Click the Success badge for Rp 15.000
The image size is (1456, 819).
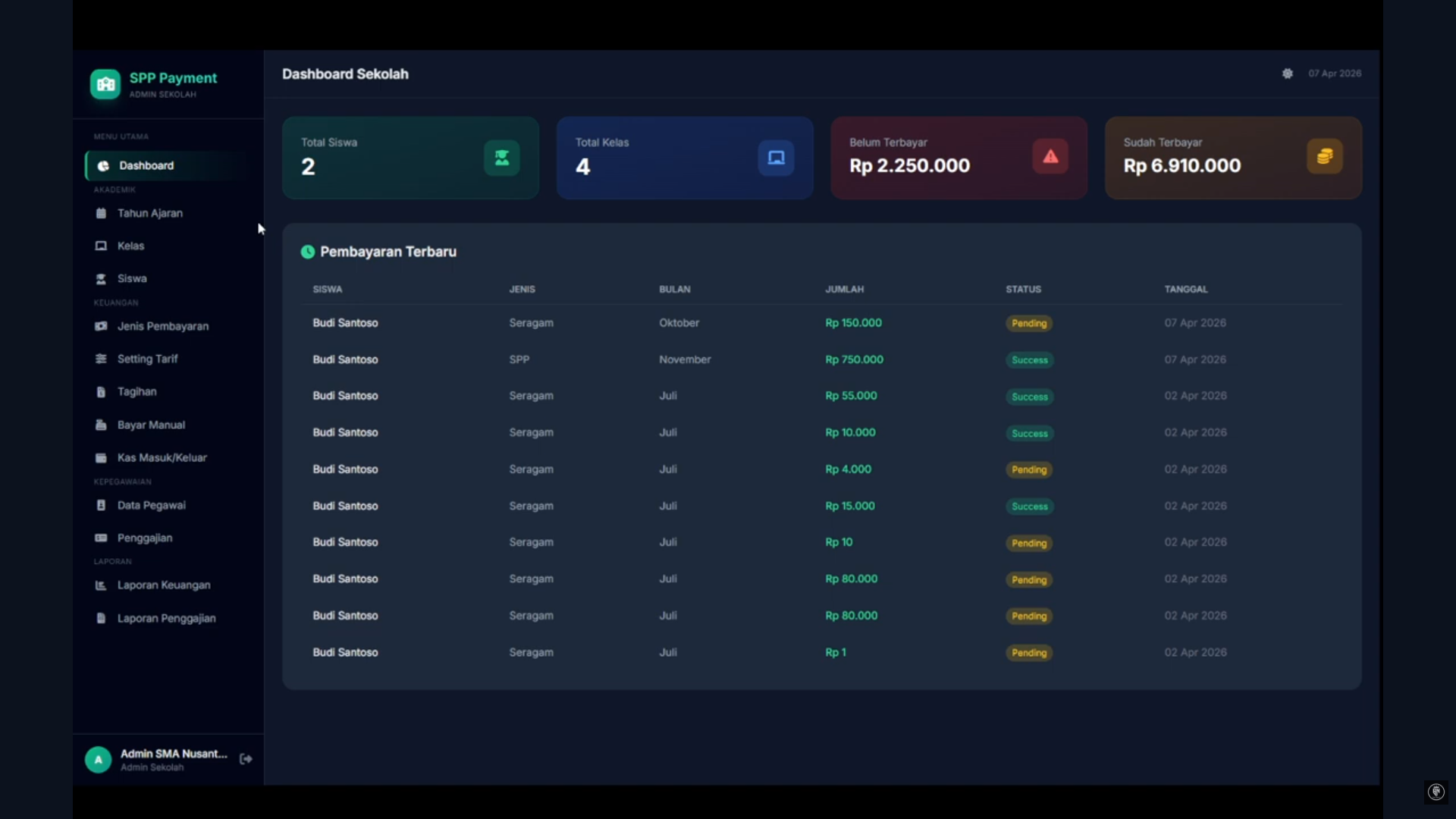point(1030,507)
